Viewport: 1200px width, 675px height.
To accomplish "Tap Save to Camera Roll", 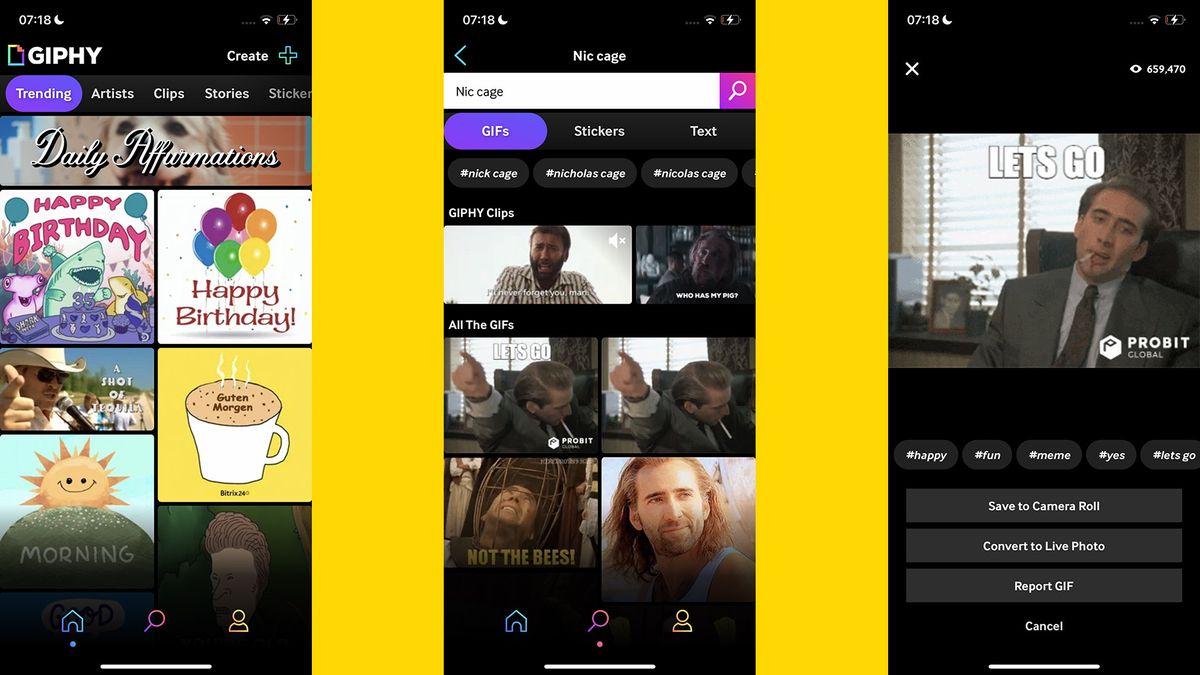I will tap(1043, 505).
